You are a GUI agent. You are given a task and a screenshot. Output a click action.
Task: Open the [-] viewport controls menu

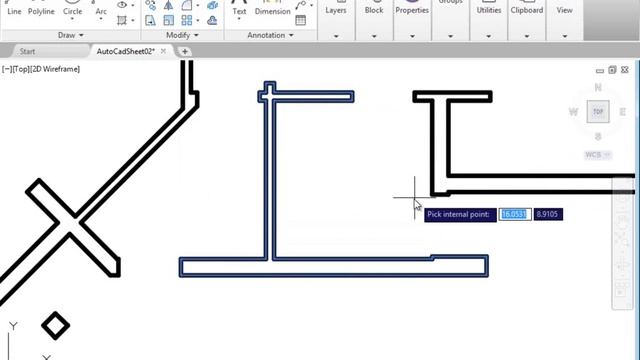point(7,69)
